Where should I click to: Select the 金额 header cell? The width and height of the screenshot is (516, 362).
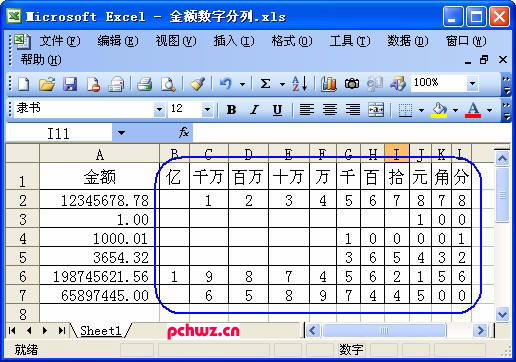tap(99, 177)
